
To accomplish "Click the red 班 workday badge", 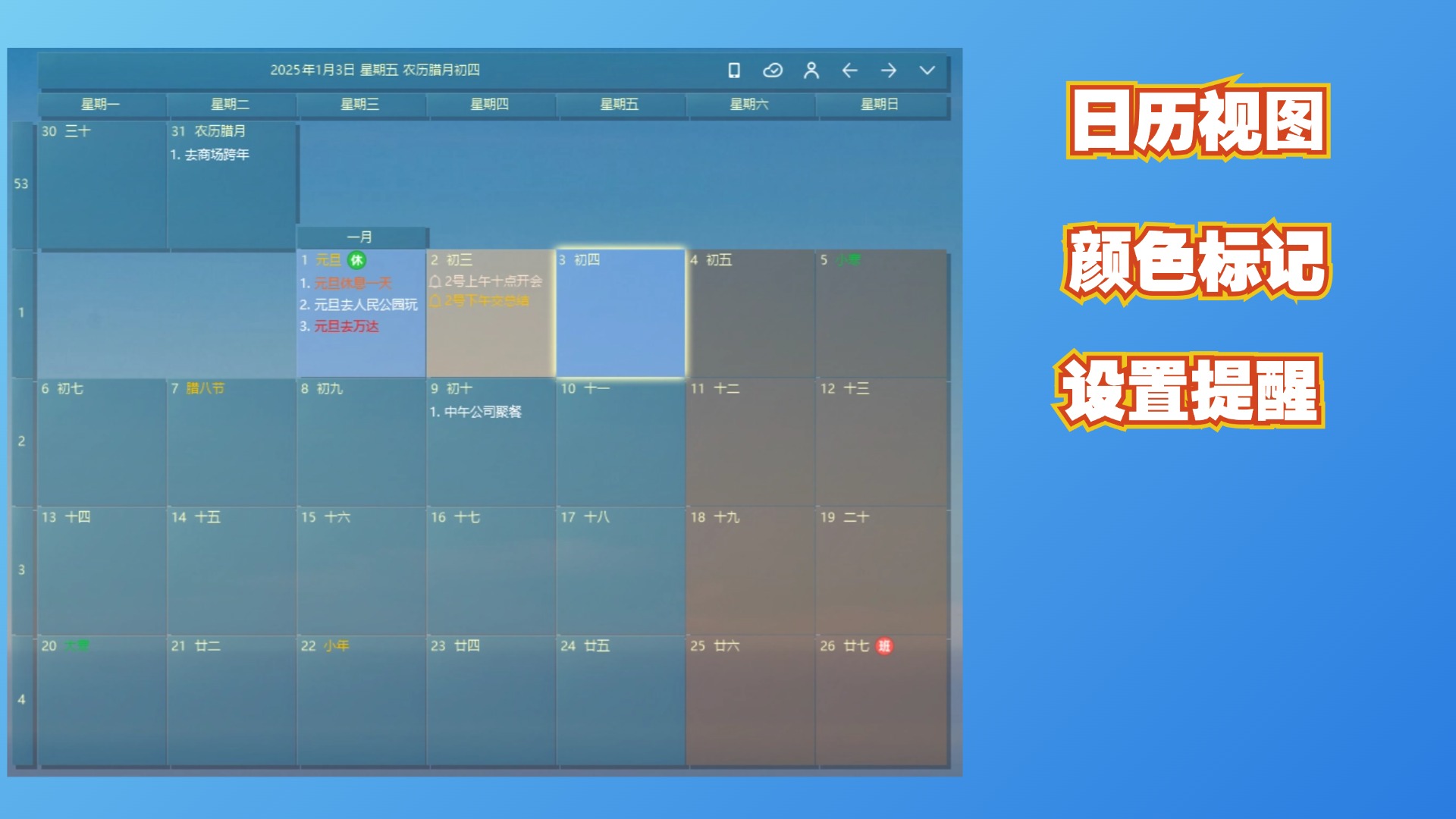I will tap(884, 646).
